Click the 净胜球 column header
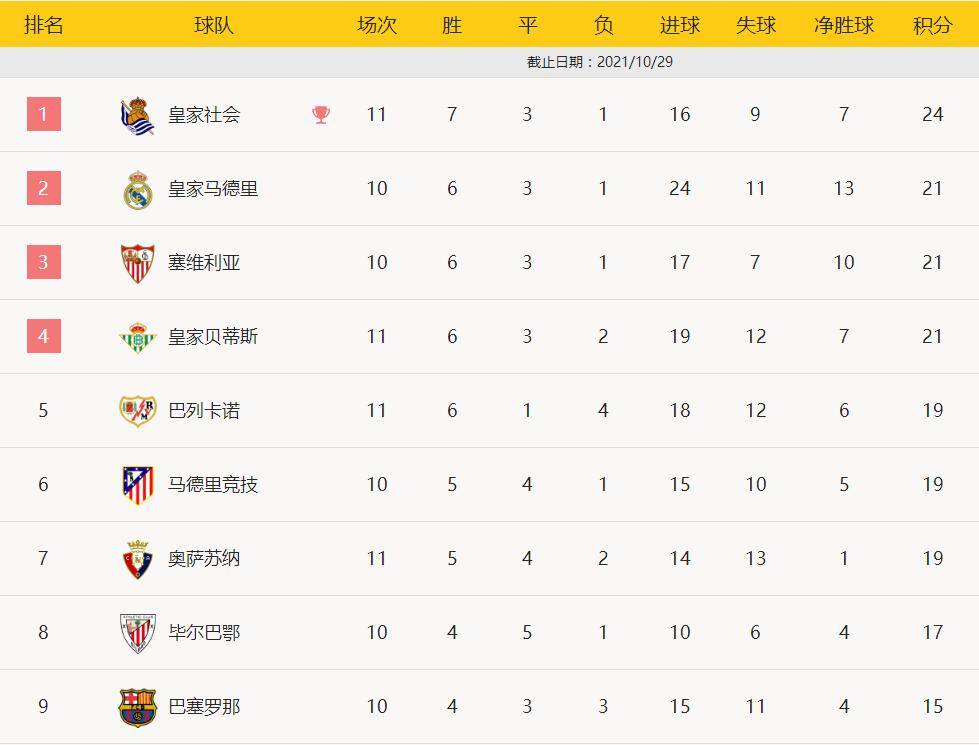This screenshot has width=979, height=745. [844, 25]
